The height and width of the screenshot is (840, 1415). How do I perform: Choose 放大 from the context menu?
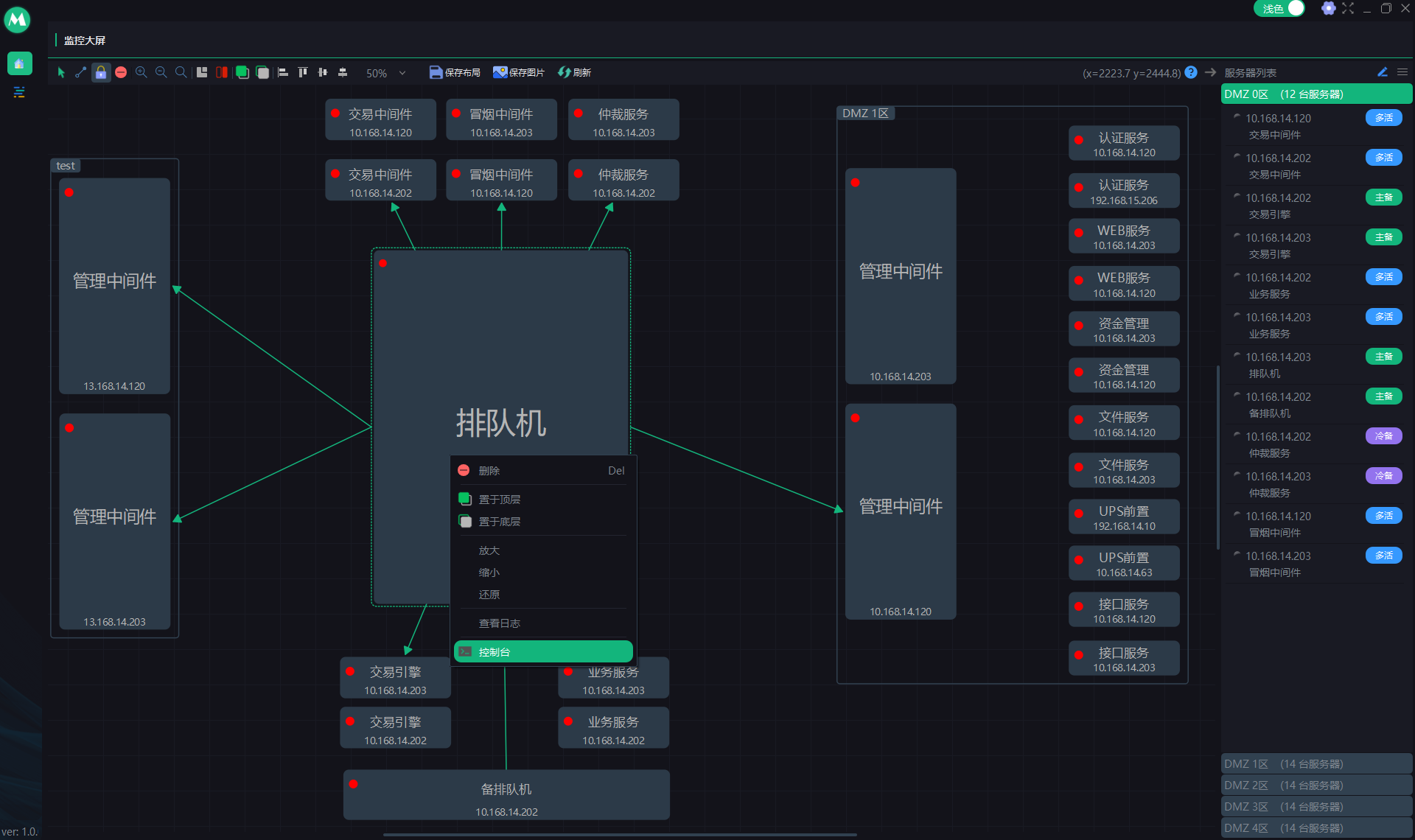pyautogui.click(x=543, y=550)
